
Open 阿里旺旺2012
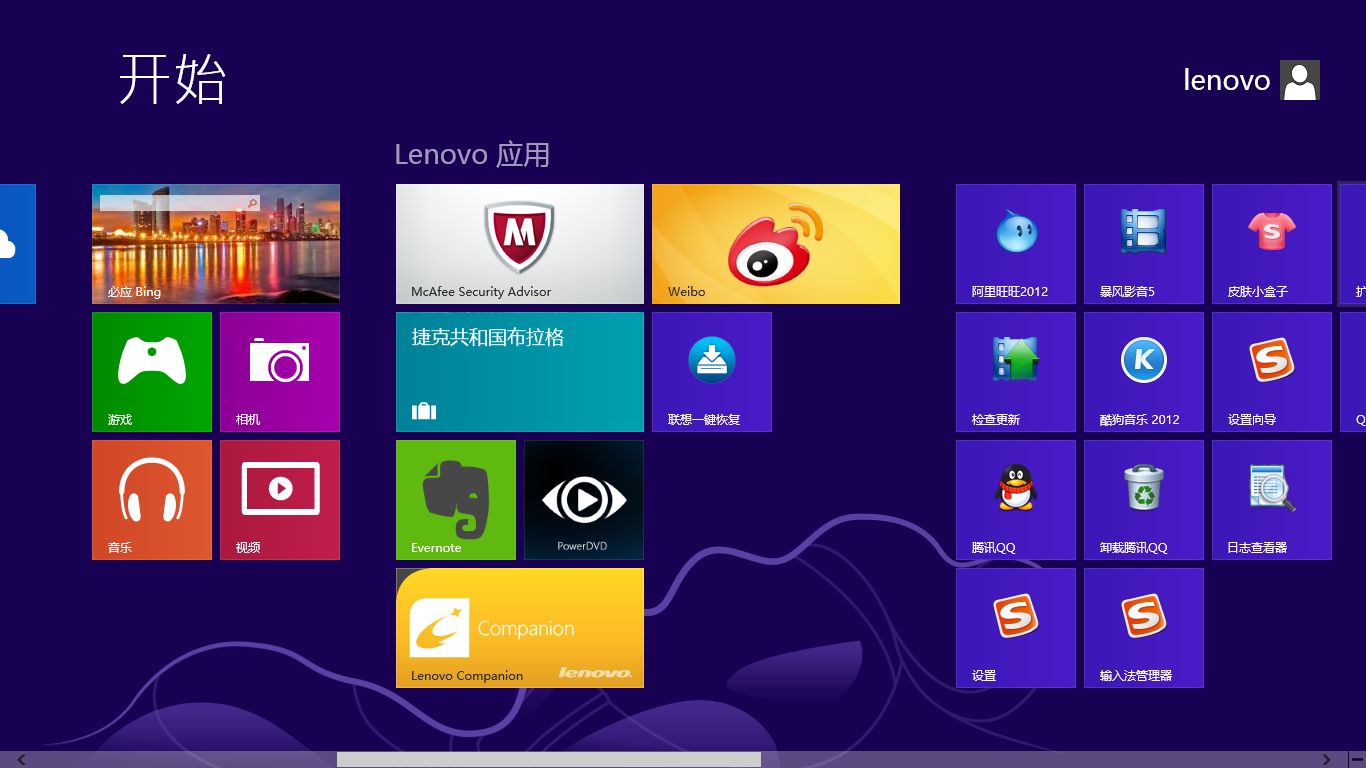click(x=1015, y=243)
